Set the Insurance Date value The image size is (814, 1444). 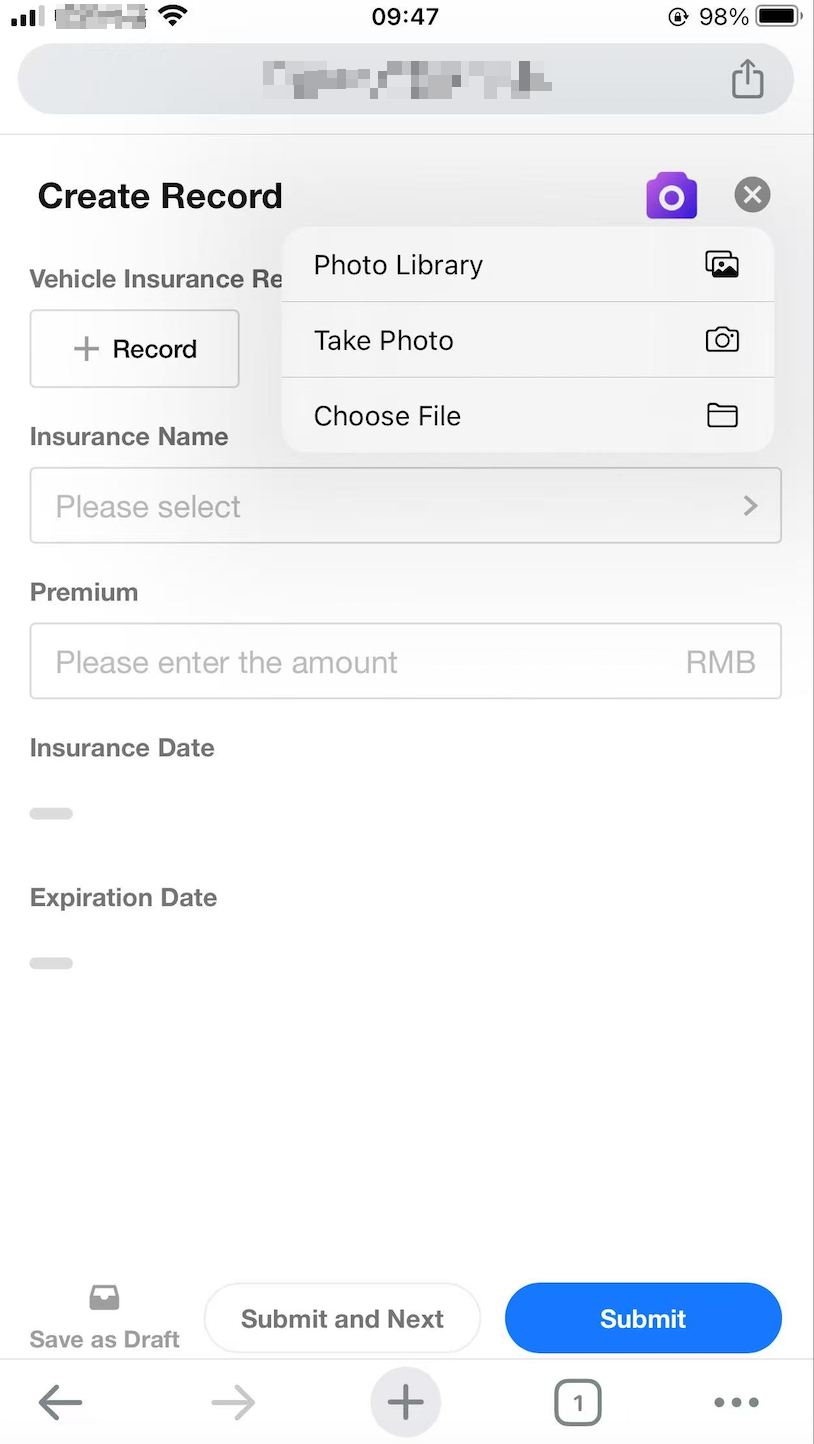click(x=52, y=813)
